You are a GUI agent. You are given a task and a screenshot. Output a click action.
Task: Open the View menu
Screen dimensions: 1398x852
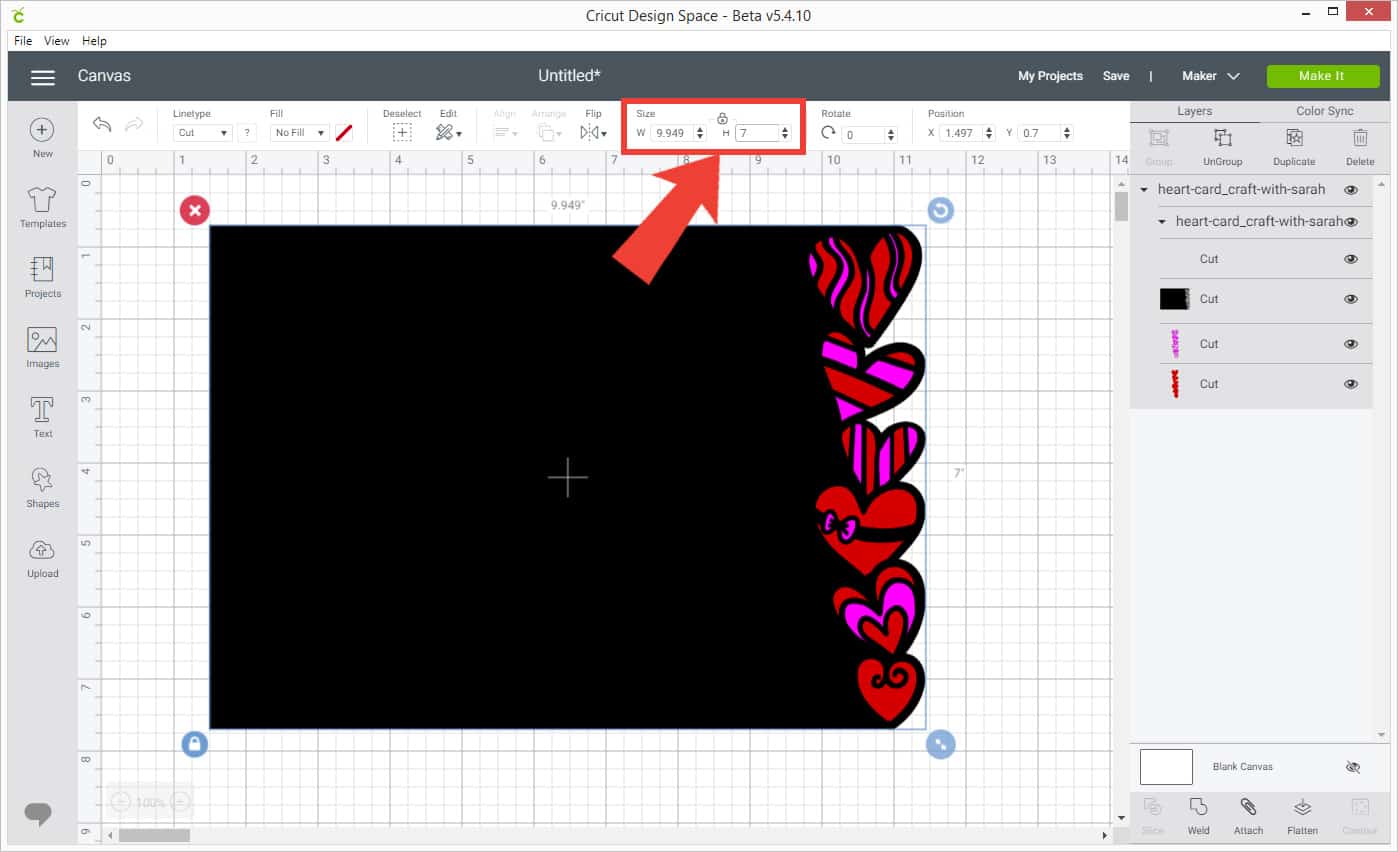(57, 41)
